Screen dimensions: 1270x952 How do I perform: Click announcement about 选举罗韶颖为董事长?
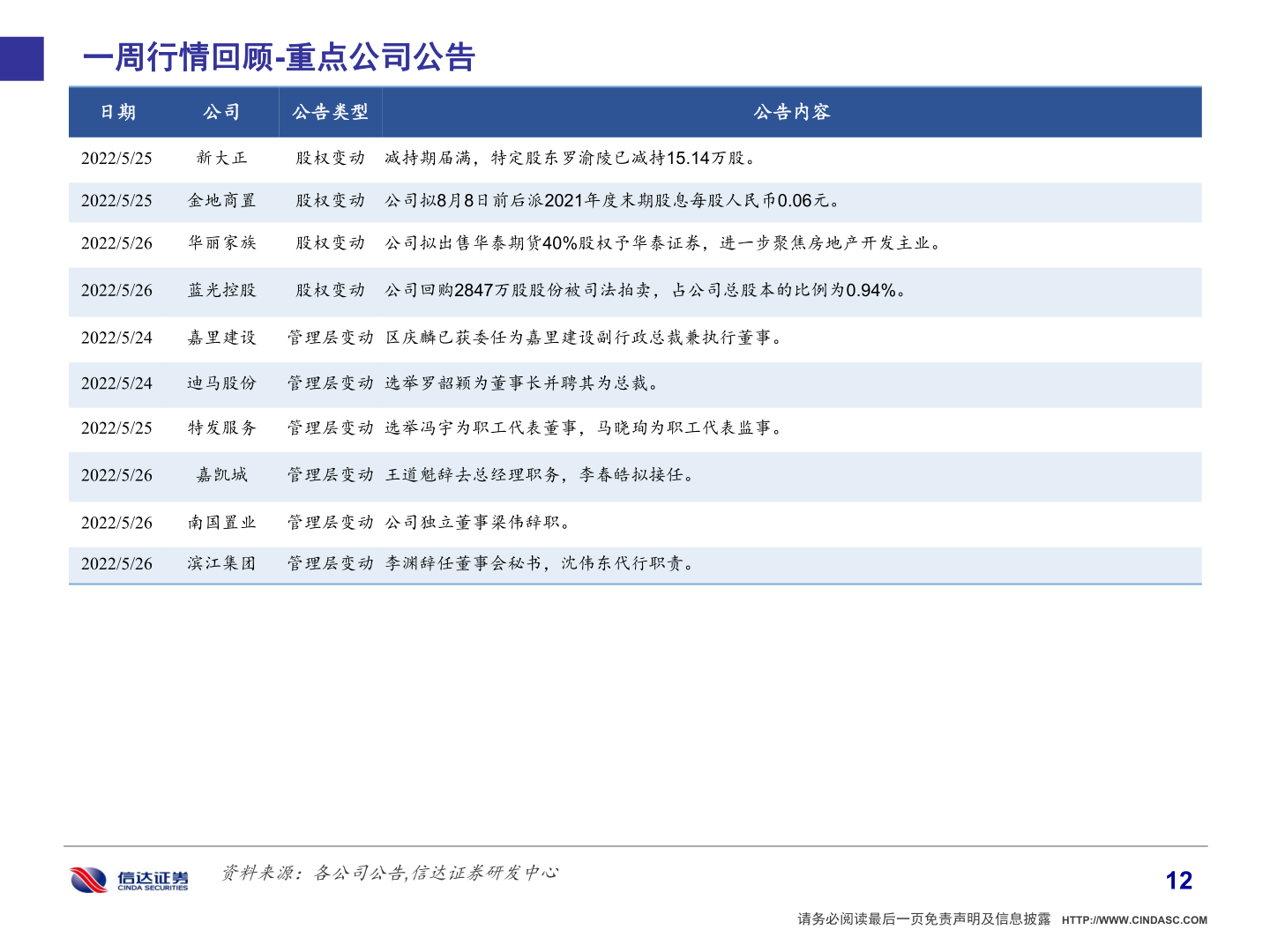click(x=522, y=383)
